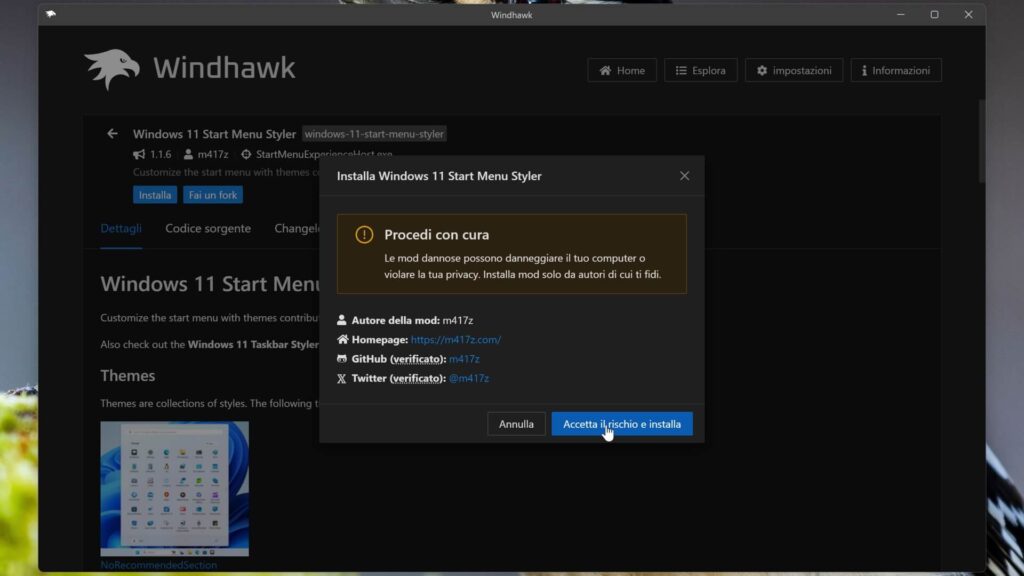Click the Windhawk title bar app icon
This screenshot has width=1024, height=576.
pyautogui.click(x=51, y=14)
